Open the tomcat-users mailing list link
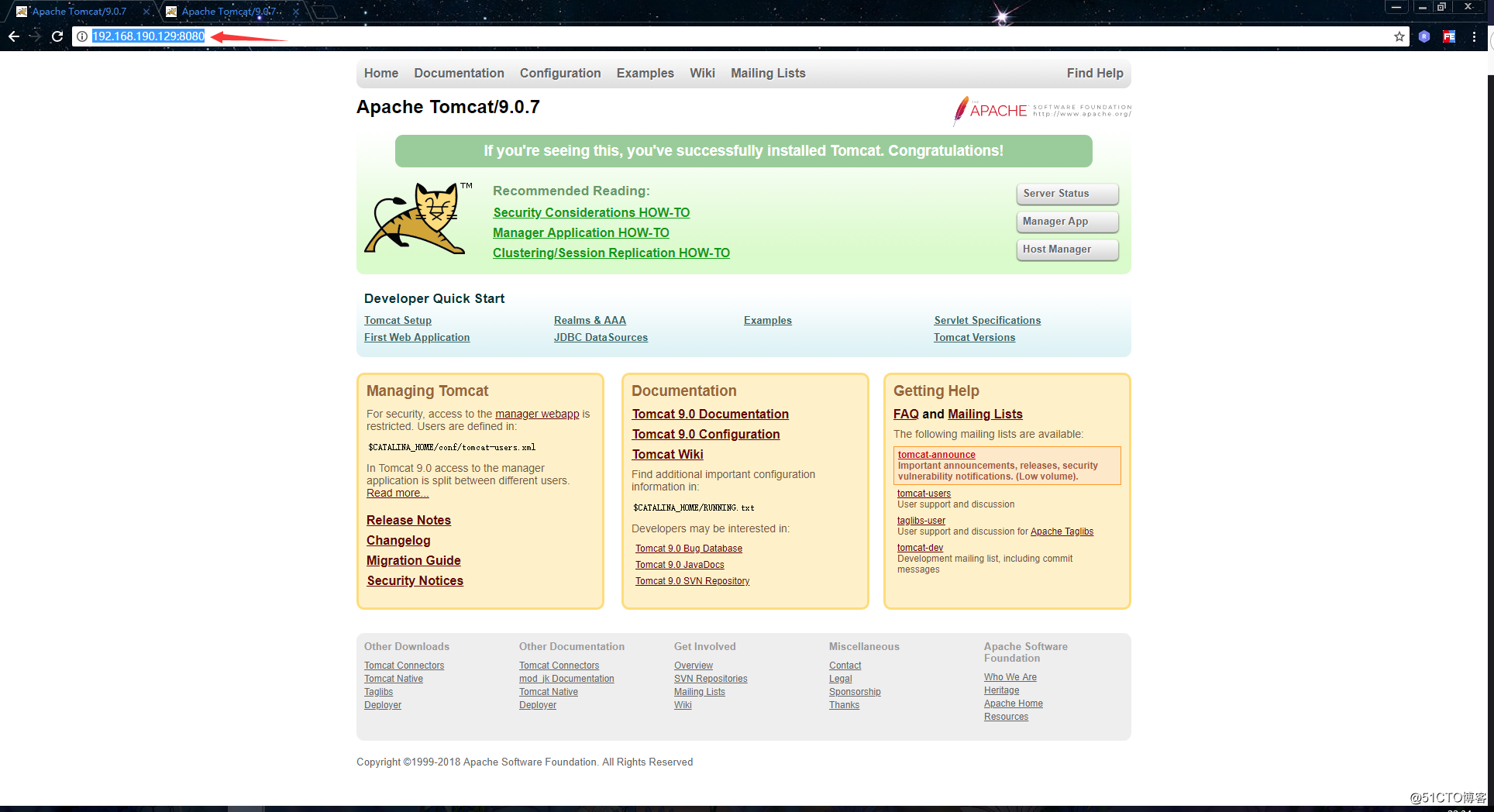Image resolution: width=1494 pixels, height=812 pixels. 924,494
